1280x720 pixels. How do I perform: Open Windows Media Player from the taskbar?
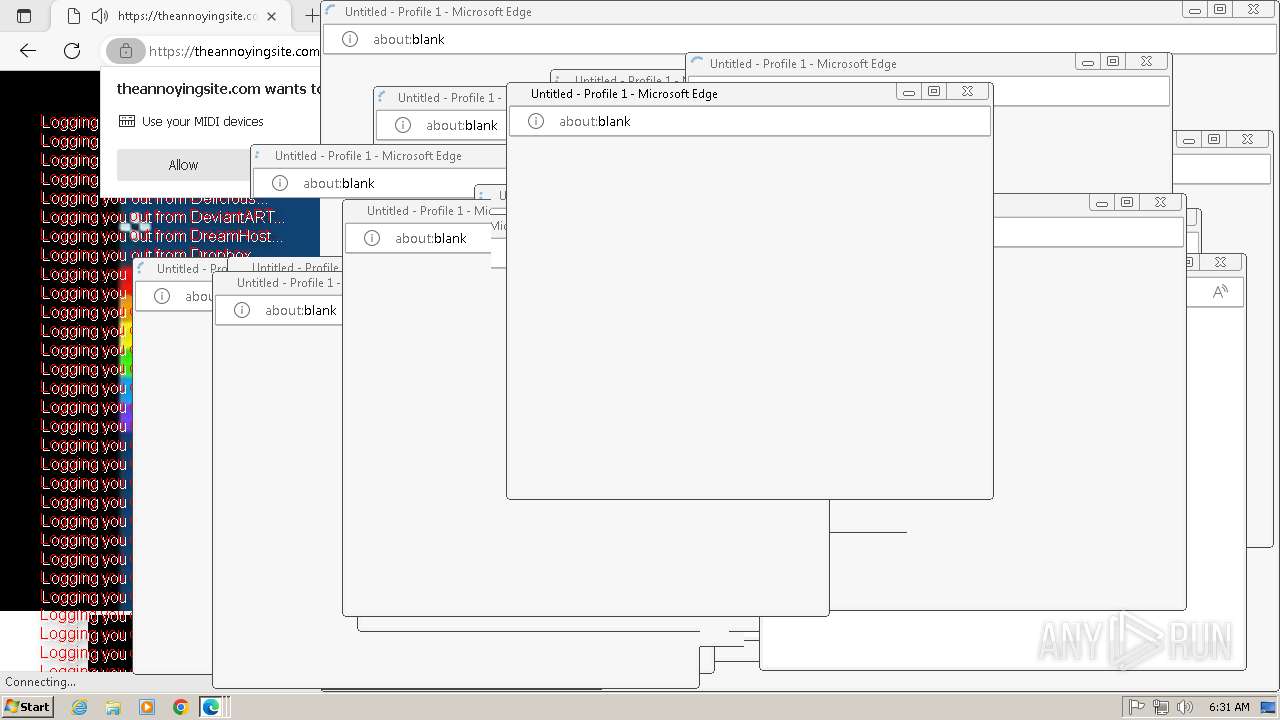tap(147, 707)
